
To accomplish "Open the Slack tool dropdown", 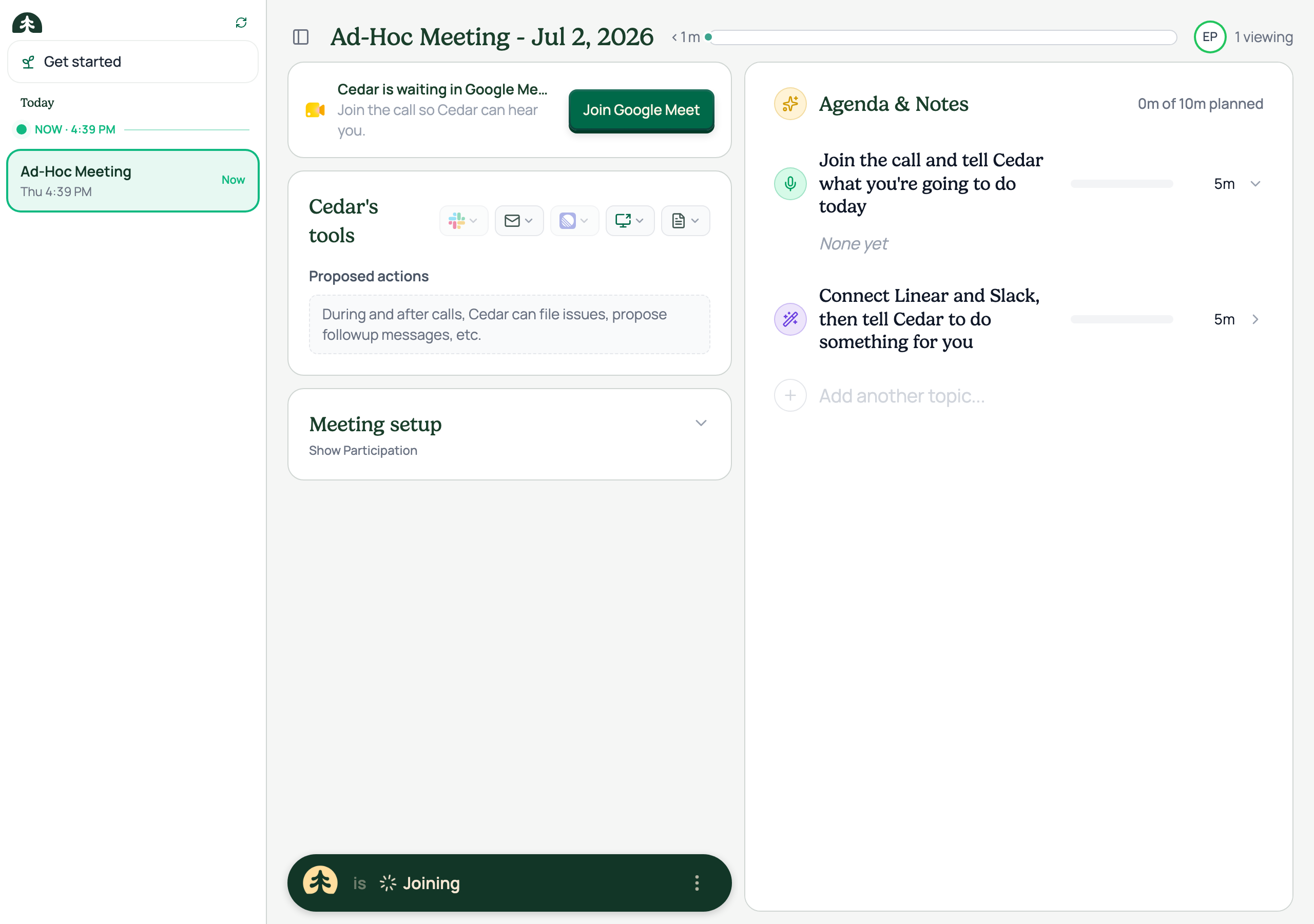I will point(463,221).
